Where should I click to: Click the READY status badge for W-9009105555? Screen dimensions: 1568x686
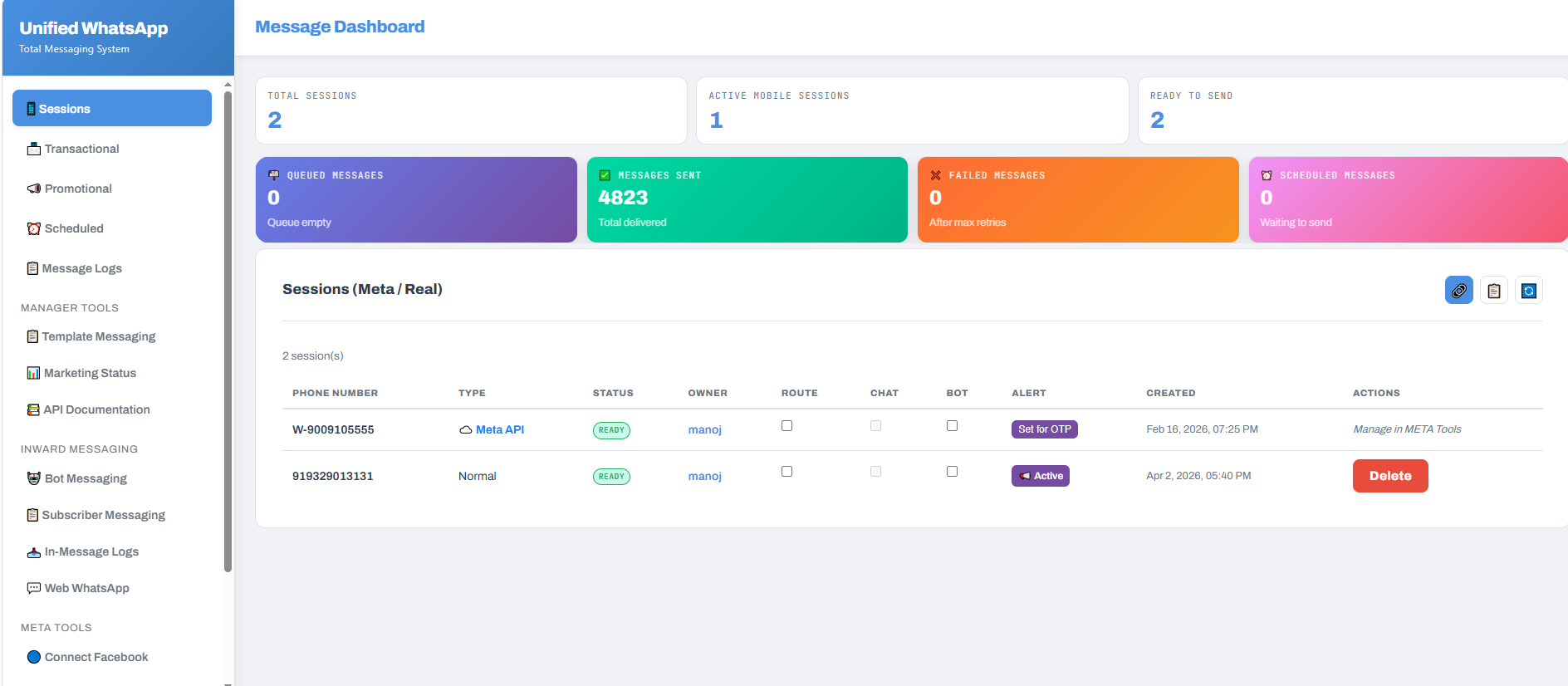tap(611, 430)
